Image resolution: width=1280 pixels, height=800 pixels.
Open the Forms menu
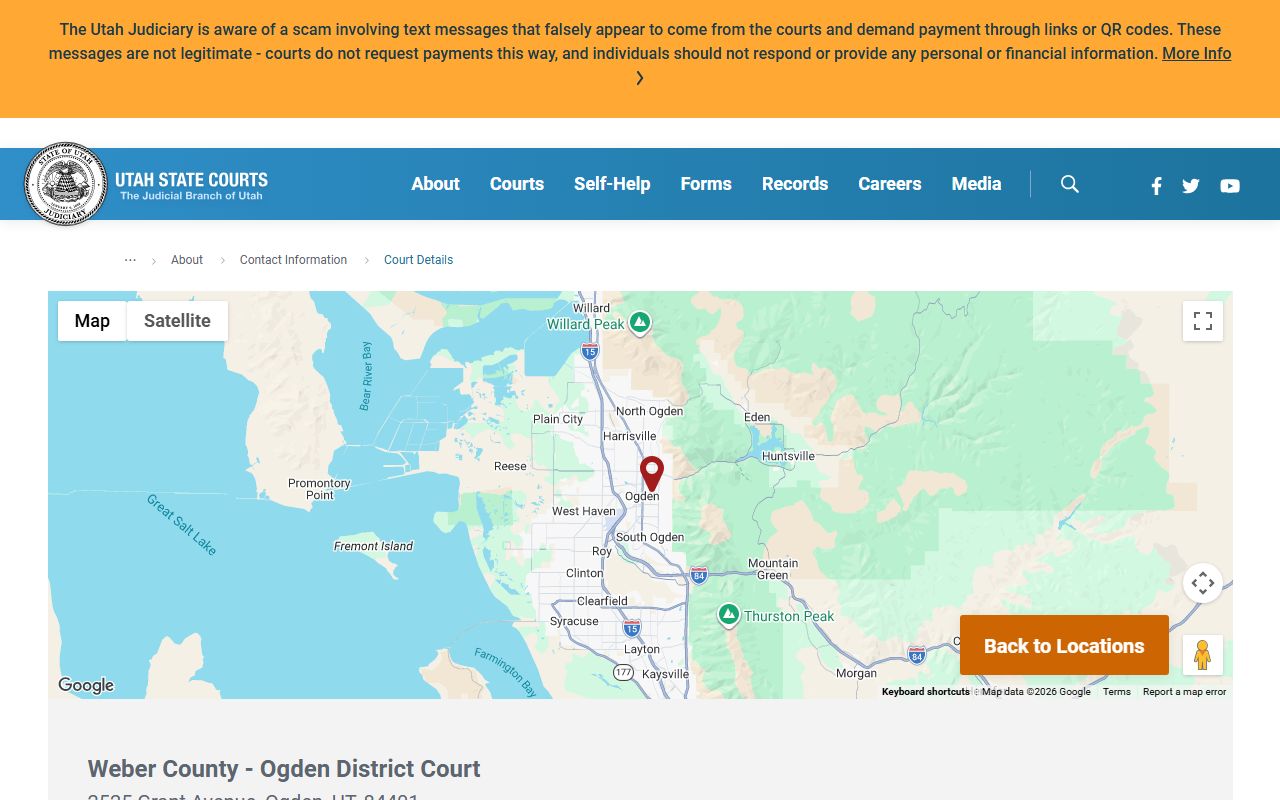706,184
